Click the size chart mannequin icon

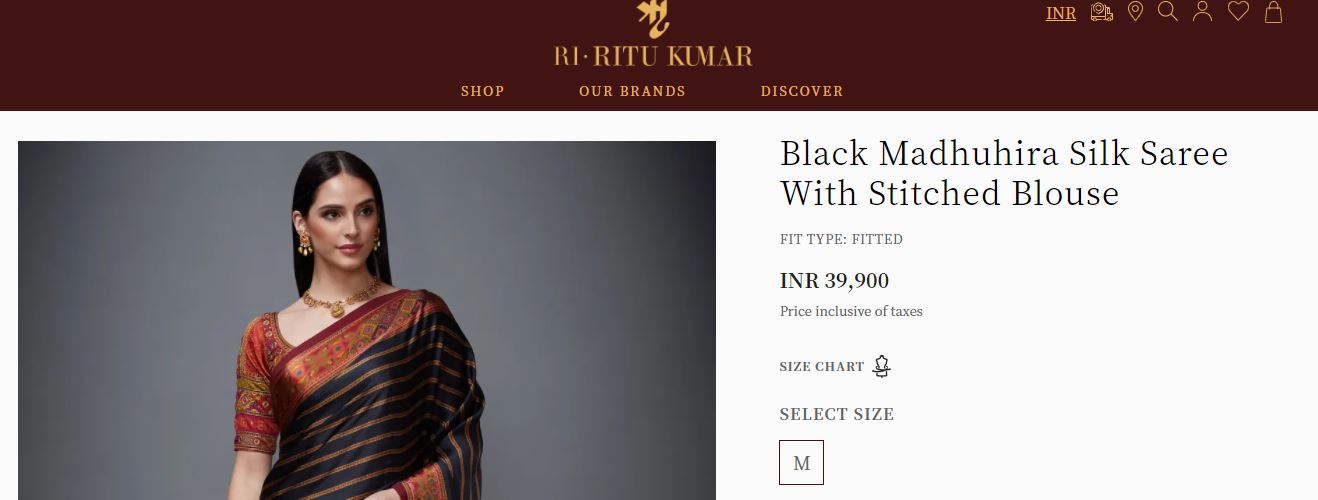click(881, 366)
